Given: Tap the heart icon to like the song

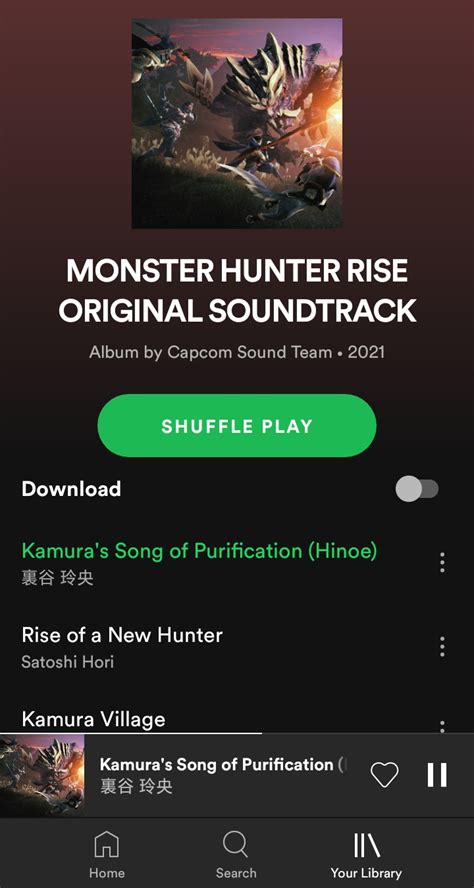Looking at the screenshot, I should click(385, 775).
